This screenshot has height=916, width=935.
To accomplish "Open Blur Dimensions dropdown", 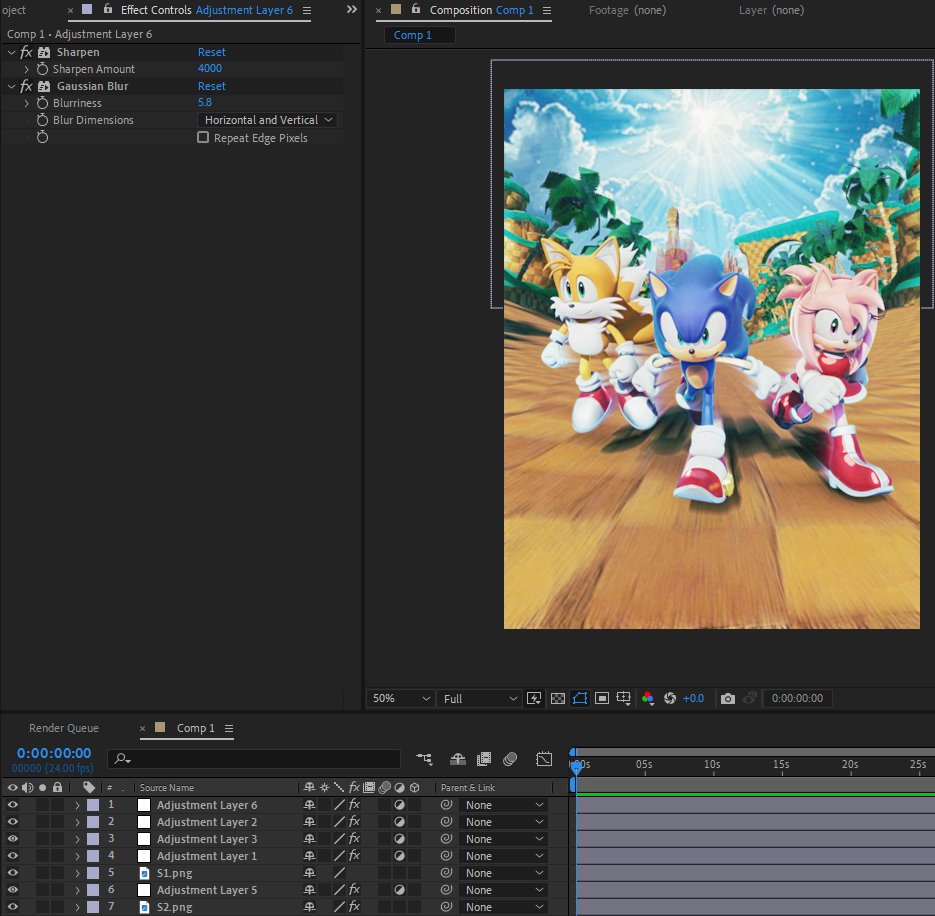I will click(x=267, y=120).
